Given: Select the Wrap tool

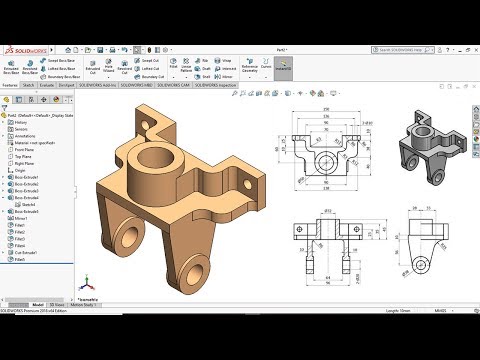Looking at the screenshot, I should [223, 61].
